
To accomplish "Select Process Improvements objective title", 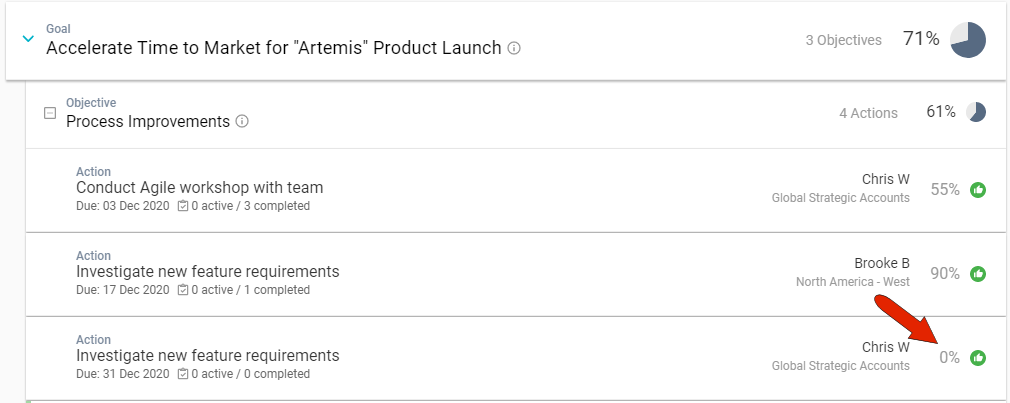I will pos(147,121).
